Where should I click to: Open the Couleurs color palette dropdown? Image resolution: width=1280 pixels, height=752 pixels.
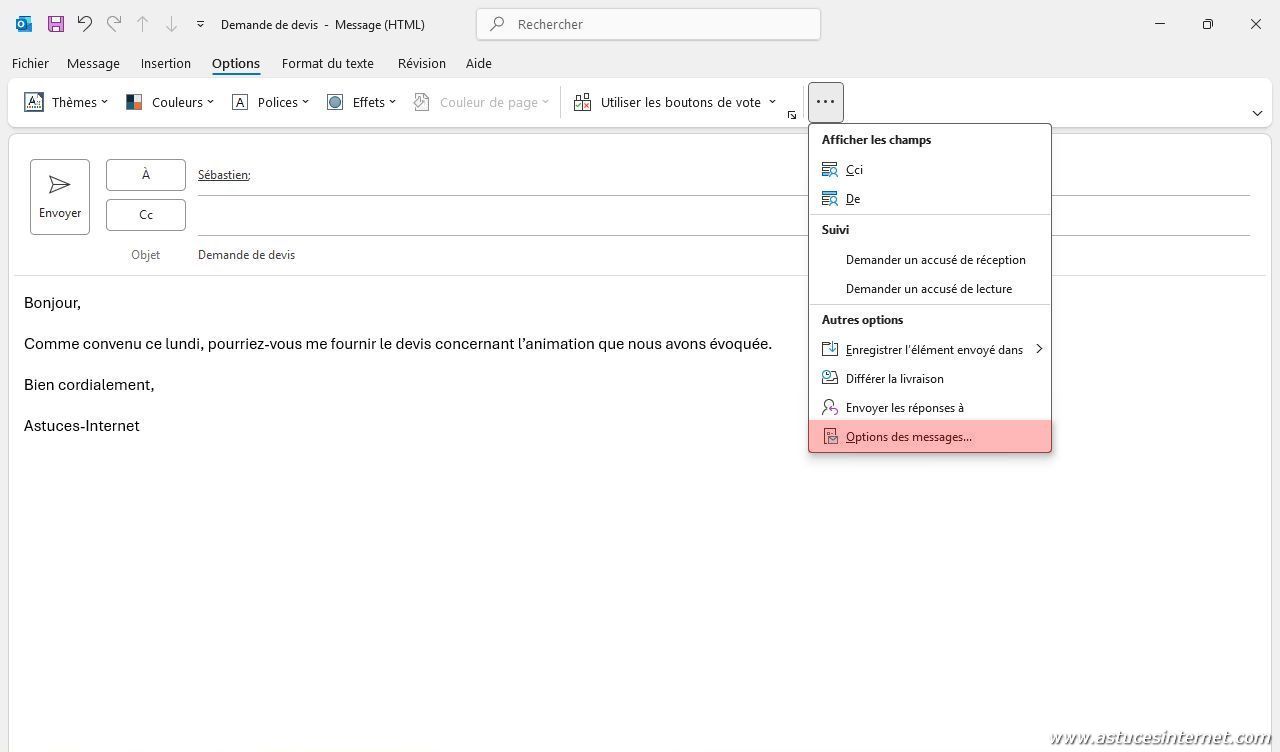(x=170, y=102)
